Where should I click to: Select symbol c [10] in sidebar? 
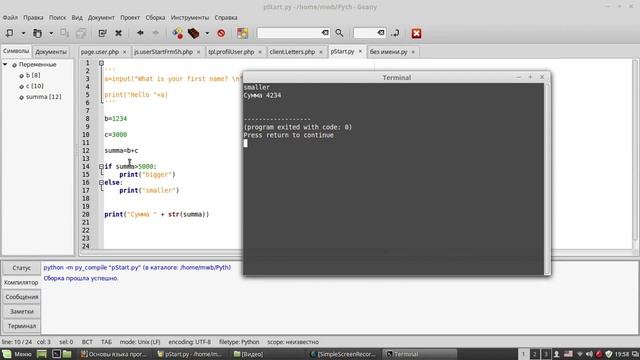coord(34,86)
